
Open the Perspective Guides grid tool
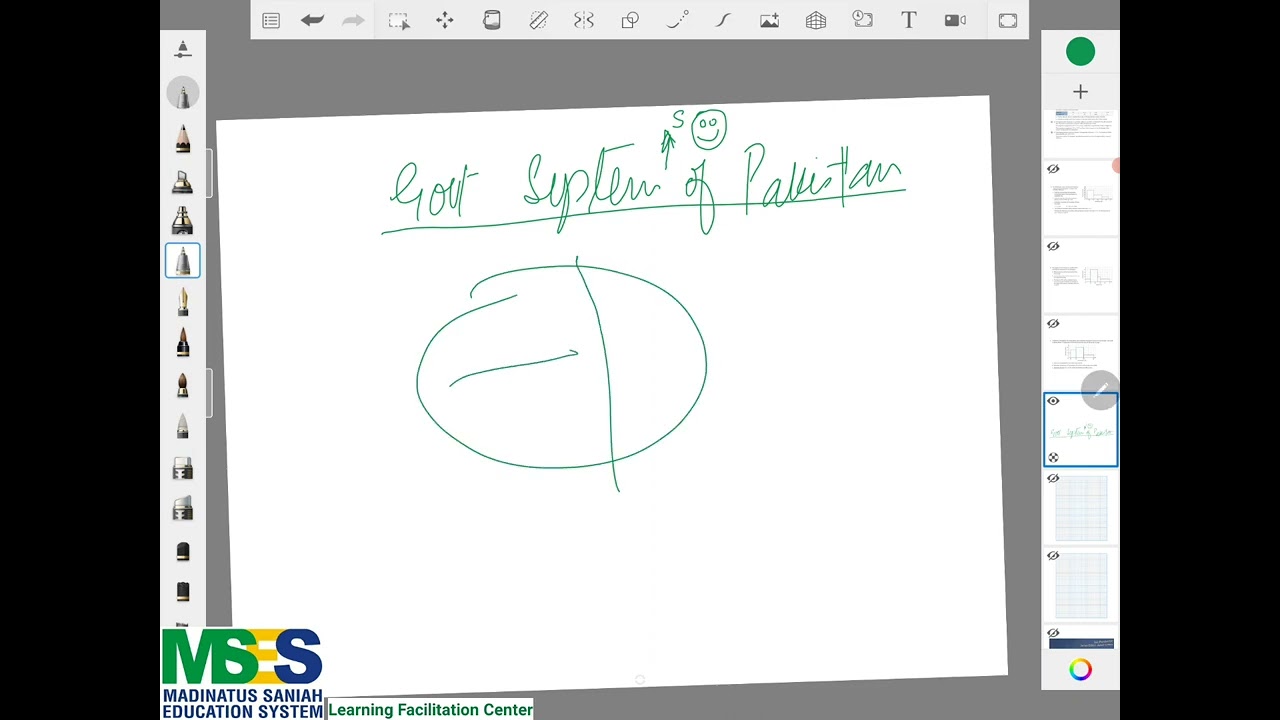816,20
